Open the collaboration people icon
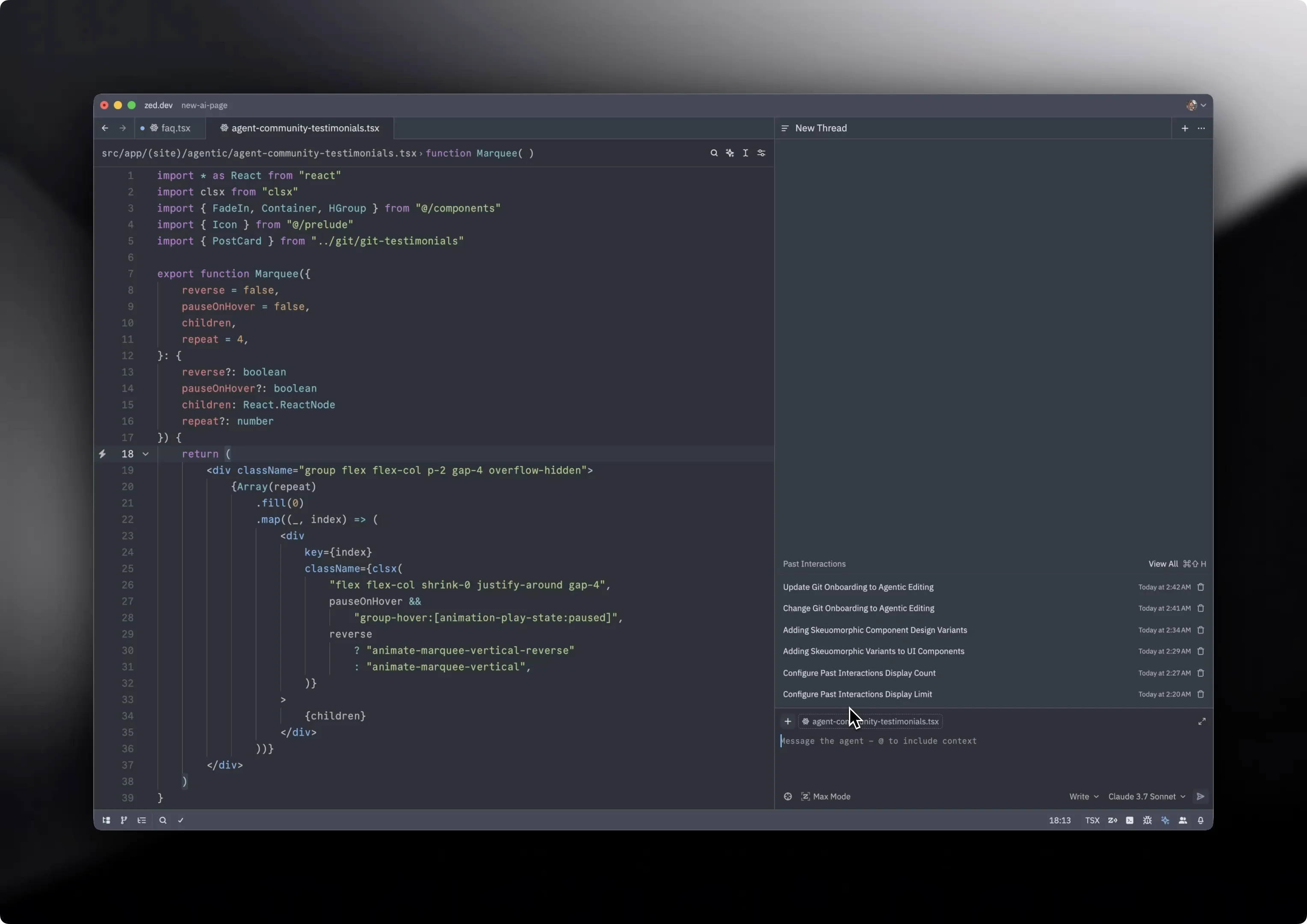Image resolution: width=1307 pixels, height=924 pixels. (1183, 820)
